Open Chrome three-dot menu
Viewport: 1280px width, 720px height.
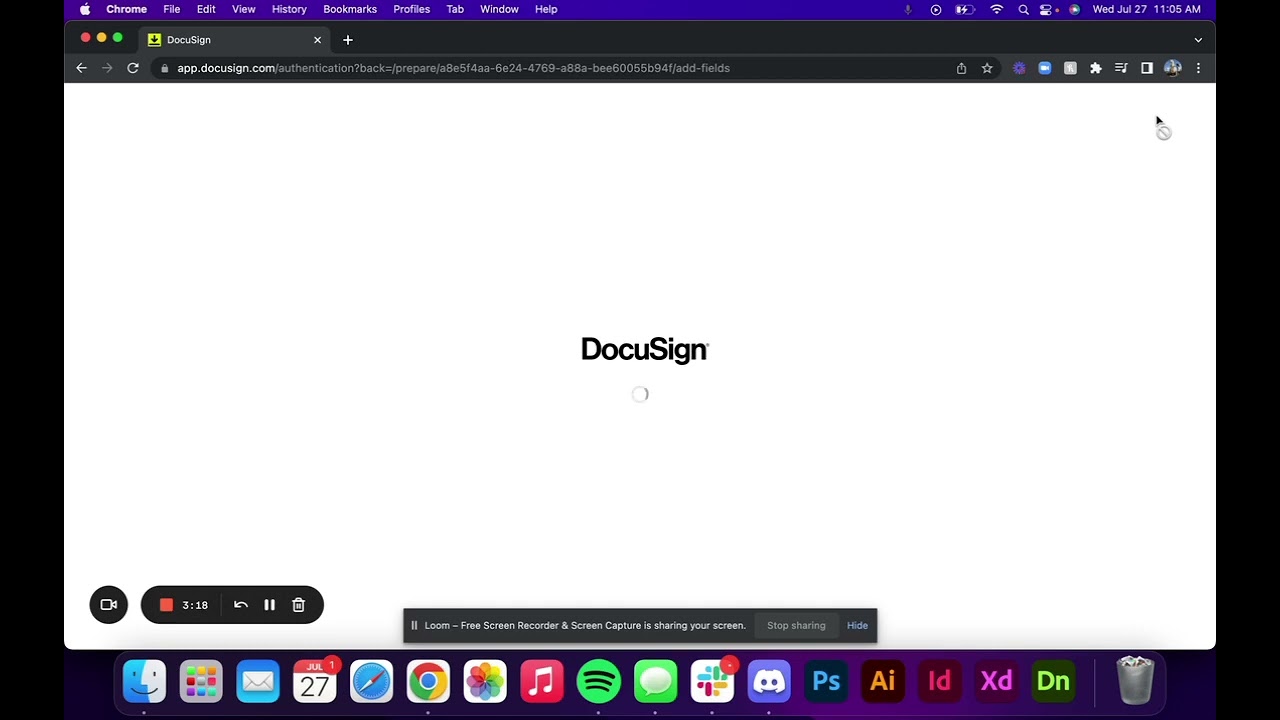[x=1198, y=68]
